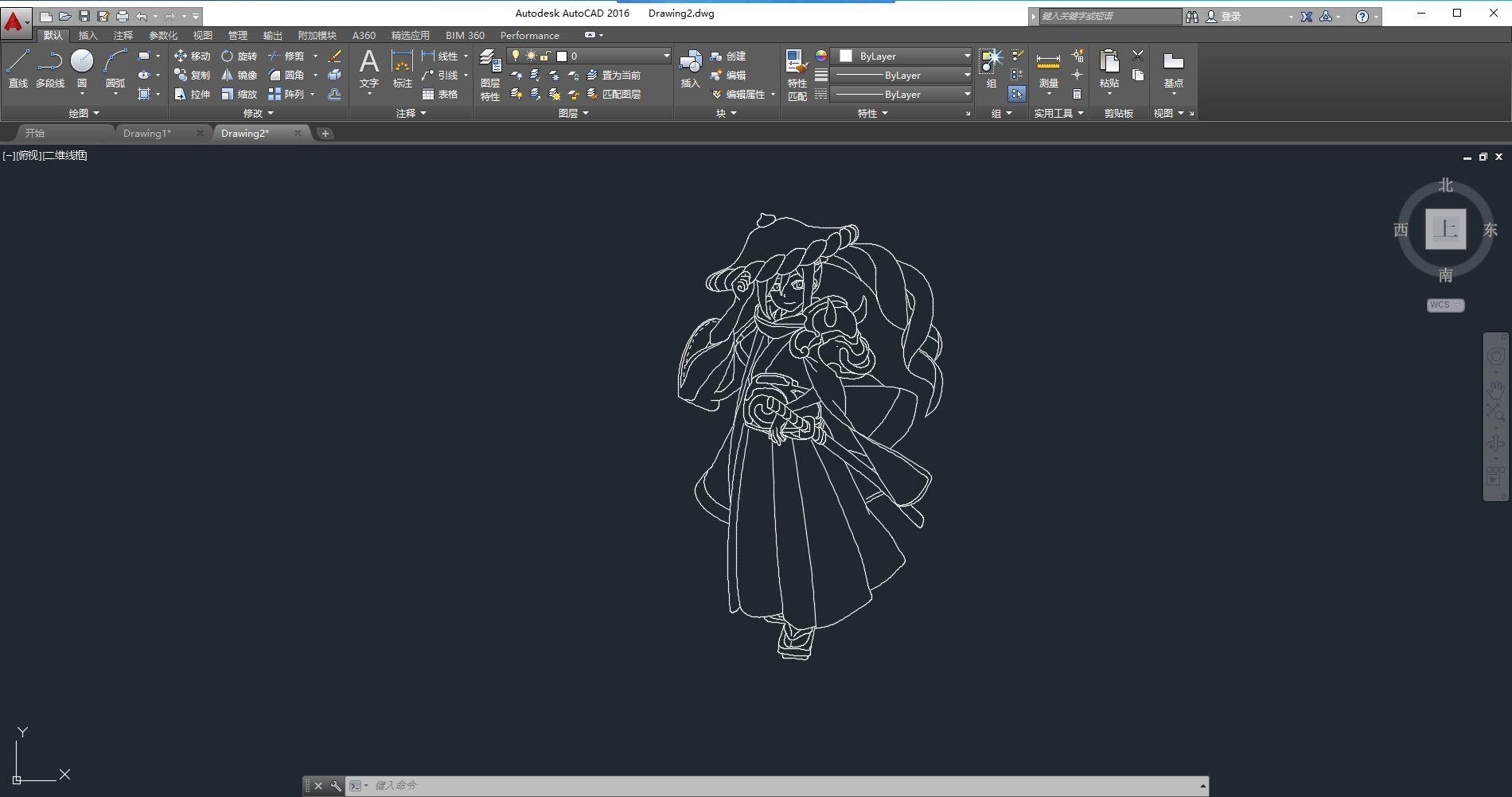This screenshot has width=1512, height=797.
Task: Expand the Annotation (注释) panel
Action: [411, 113]
